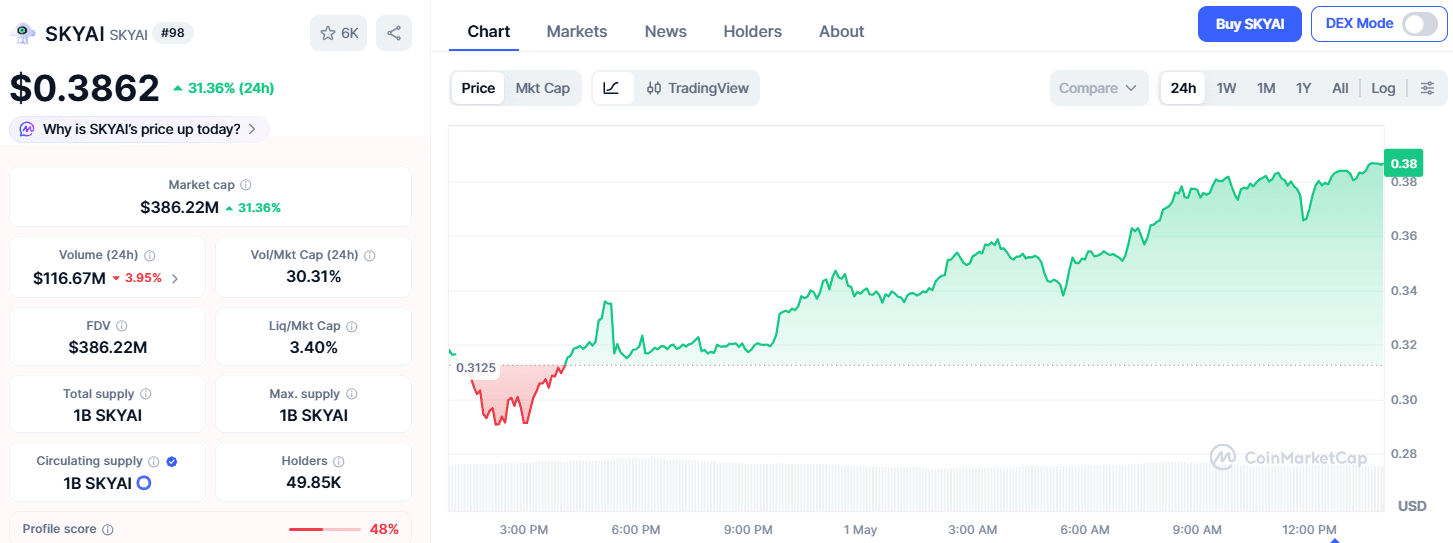
Task: Click the verified checkmark by Circulating supply
Action: (x=172, y=462)
